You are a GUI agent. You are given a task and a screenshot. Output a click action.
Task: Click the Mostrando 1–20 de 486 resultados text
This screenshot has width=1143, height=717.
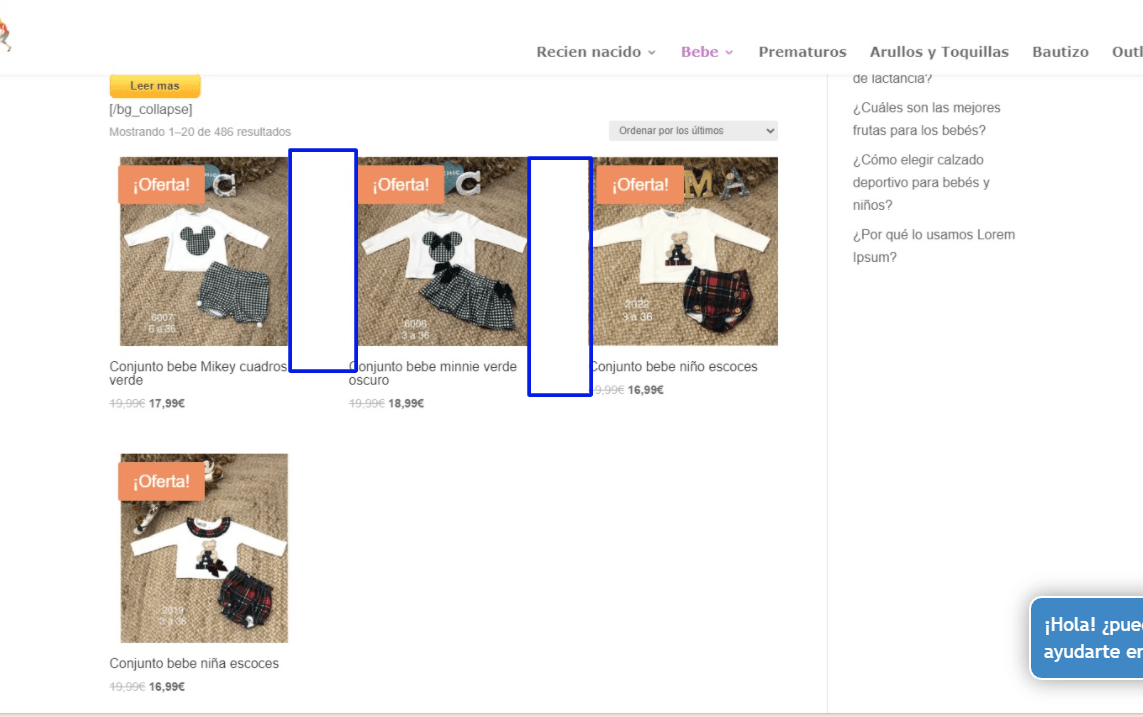(x=200, y=132)
